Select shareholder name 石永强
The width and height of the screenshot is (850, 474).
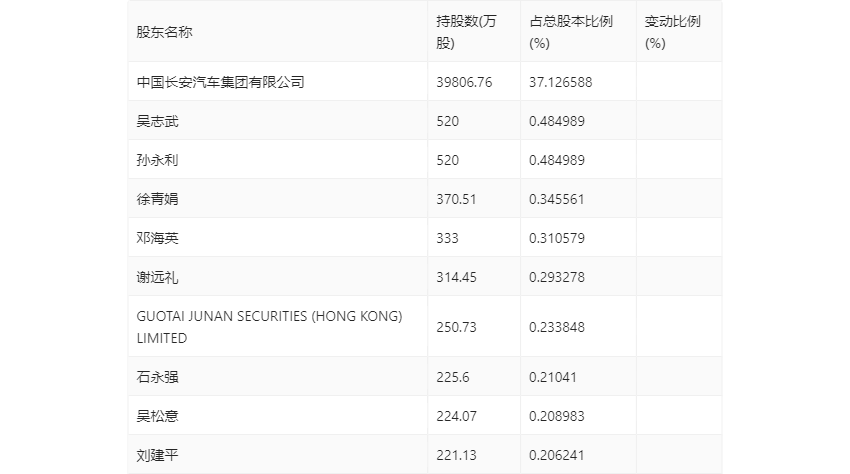coord(157,377)
